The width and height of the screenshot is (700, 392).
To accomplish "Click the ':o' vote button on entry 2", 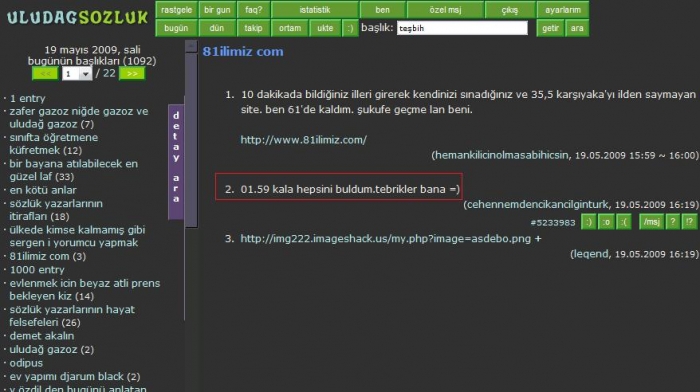I will tap(606, 222).
